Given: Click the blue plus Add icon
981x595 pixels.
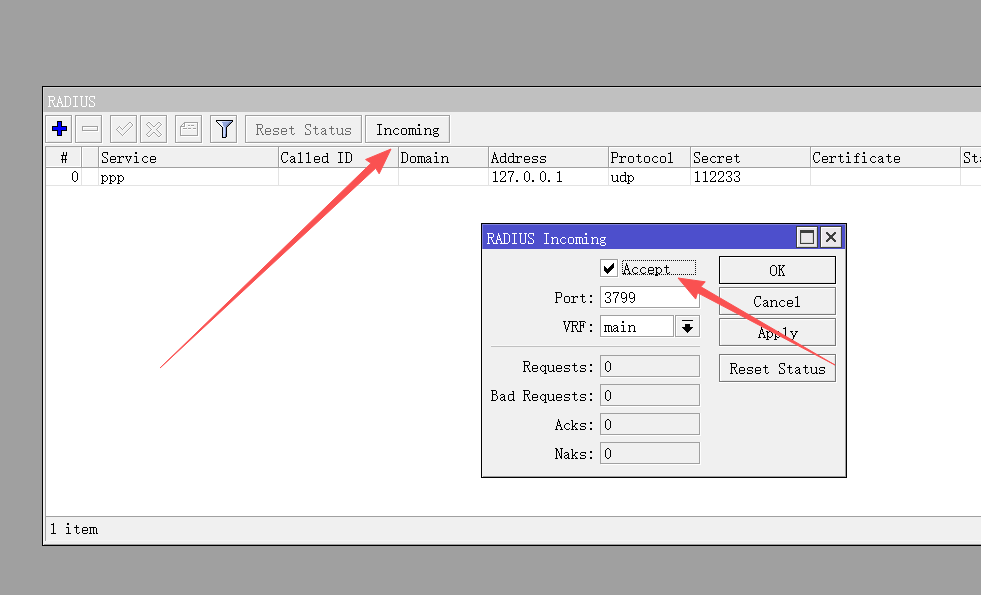Looking at the screenshot, I should coord(59,129).
